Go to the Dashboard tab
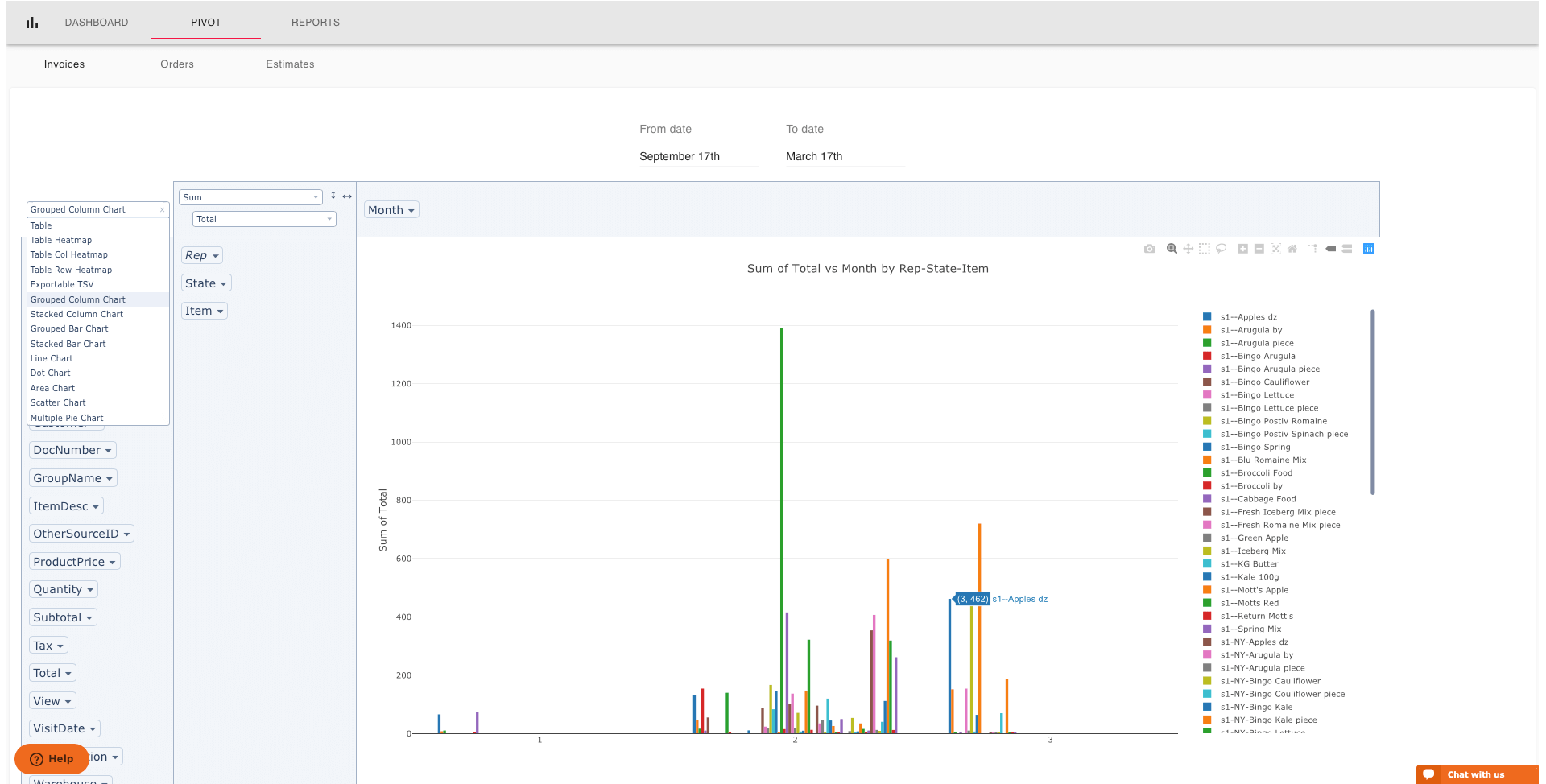1546x784 pixels. pos(97,23)
